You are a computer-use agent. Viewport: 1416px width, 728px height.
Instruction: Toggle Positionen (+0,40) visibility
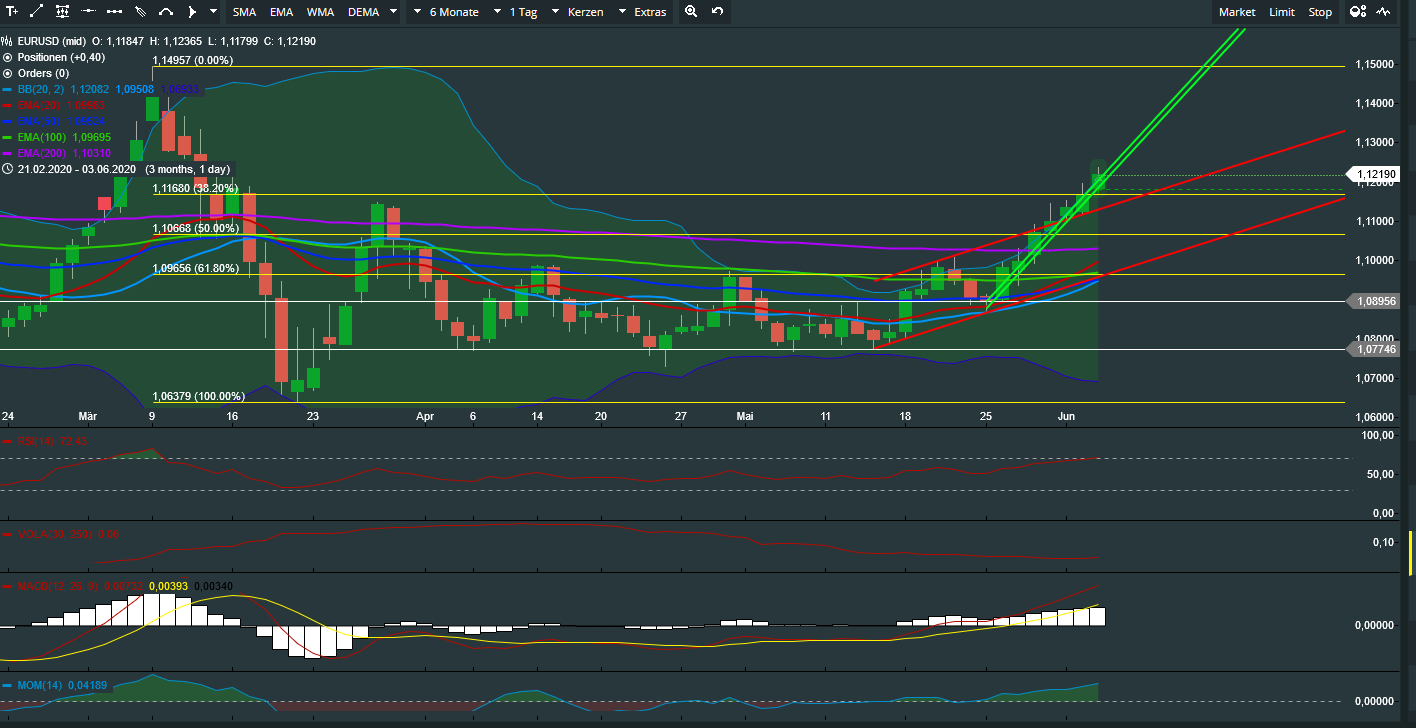[8, 57]
